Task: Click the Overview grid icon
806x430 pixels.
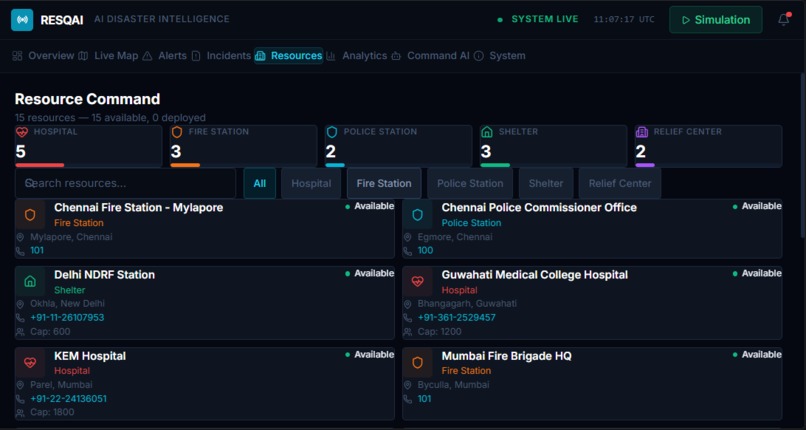Action: pyautogui.click(x=17, y=56)
